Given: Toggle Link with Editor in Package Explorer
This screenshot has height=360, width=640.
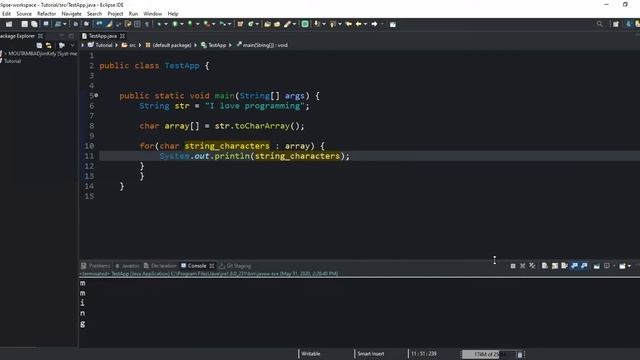Looking at the screenshot, I should (49, 45).
